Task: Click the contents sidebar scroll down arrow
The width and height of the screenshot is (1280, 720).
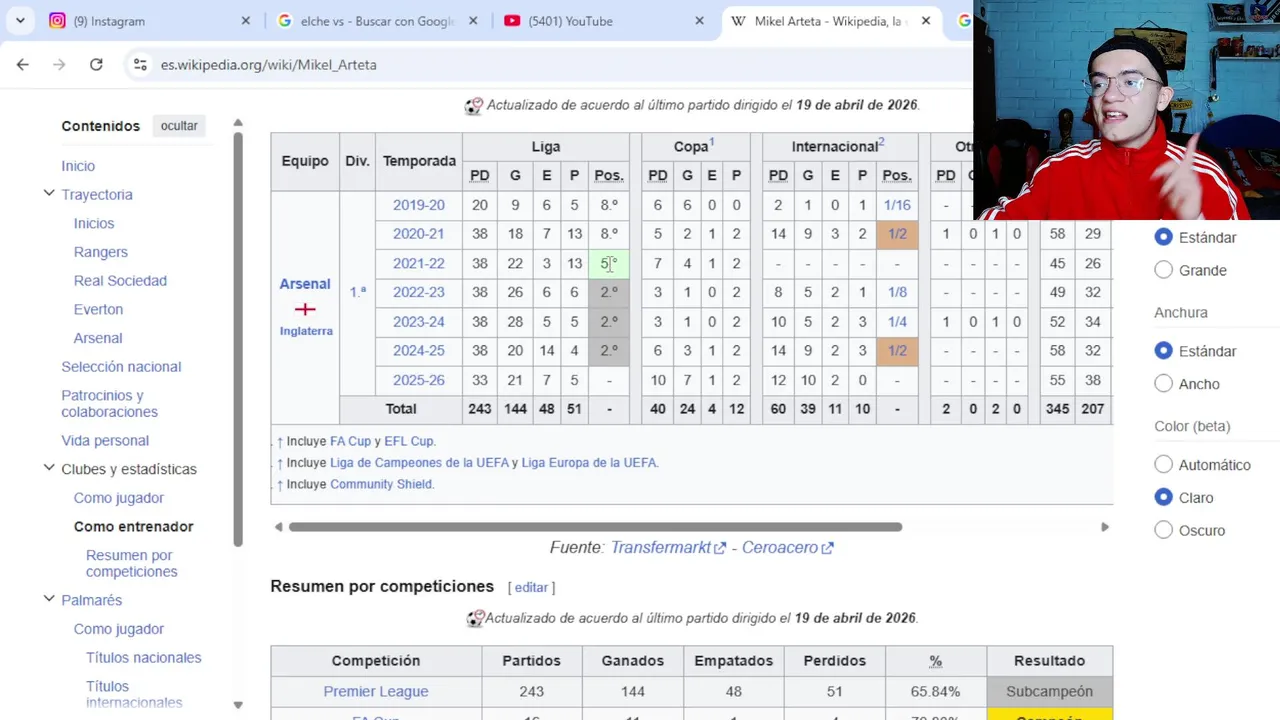Action: [x=238, y=705]
